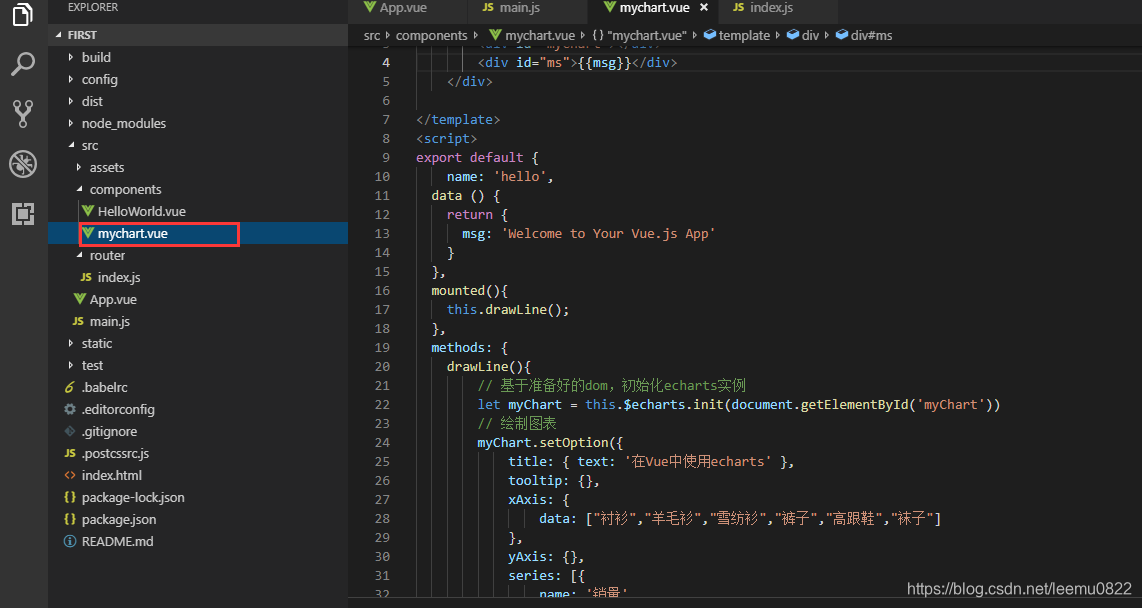The width and height of the screenshot is (1142, 608).
Task: Click the div id="ms" line
Action: pos(577,63)
